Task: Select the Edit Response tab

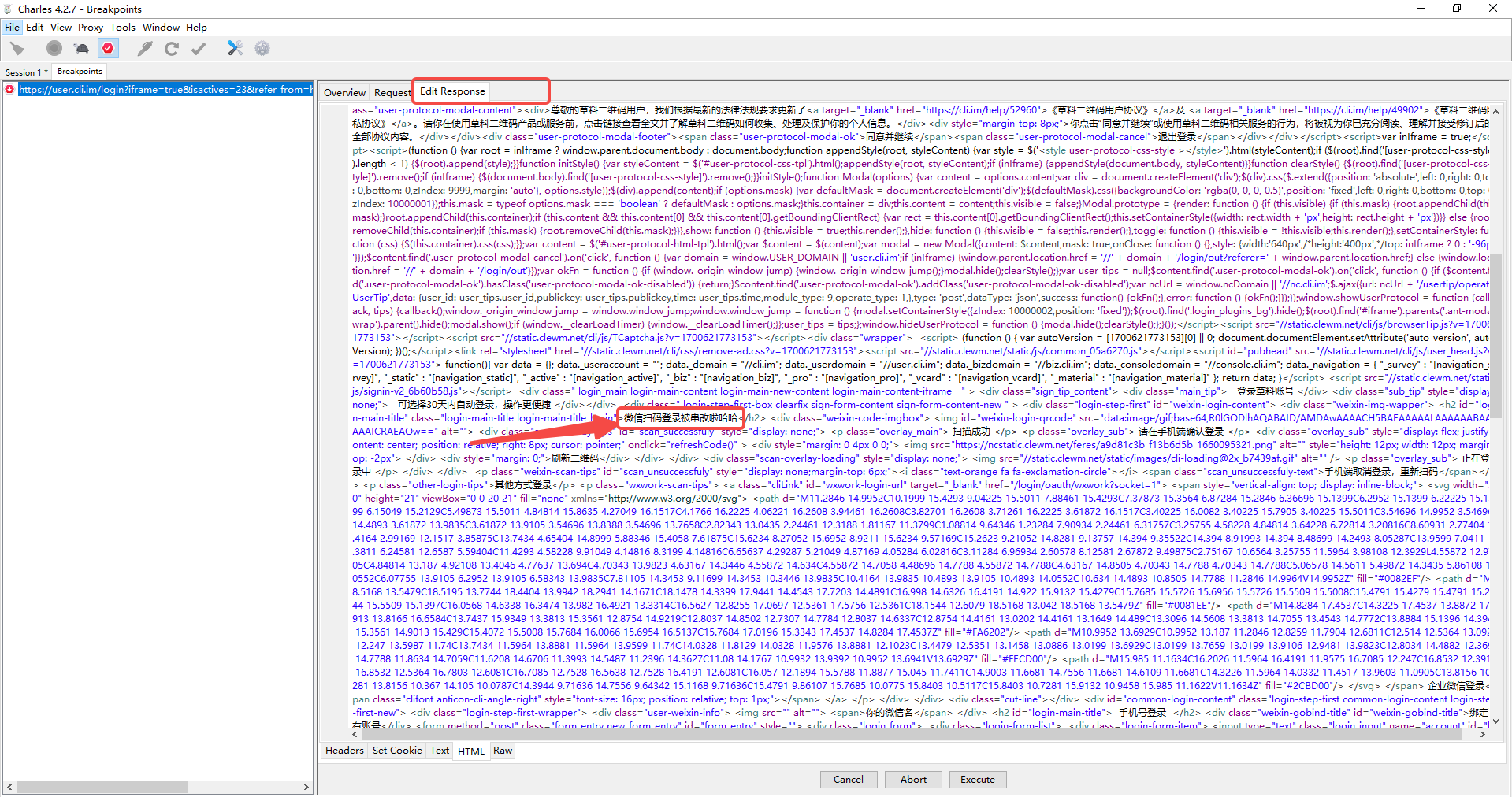Action: click(452, 91)
